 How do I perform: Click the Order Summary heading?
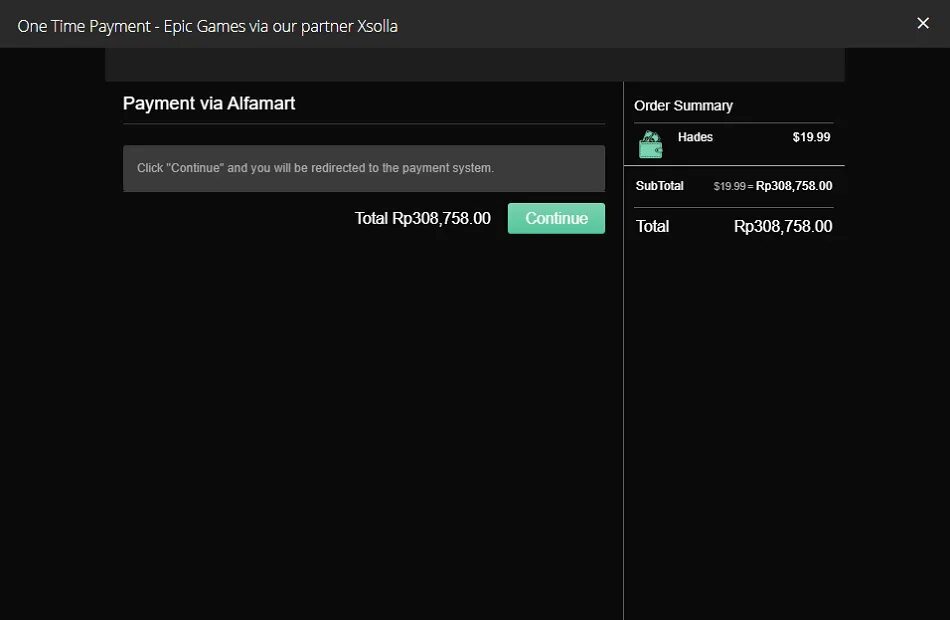(683, 105)
